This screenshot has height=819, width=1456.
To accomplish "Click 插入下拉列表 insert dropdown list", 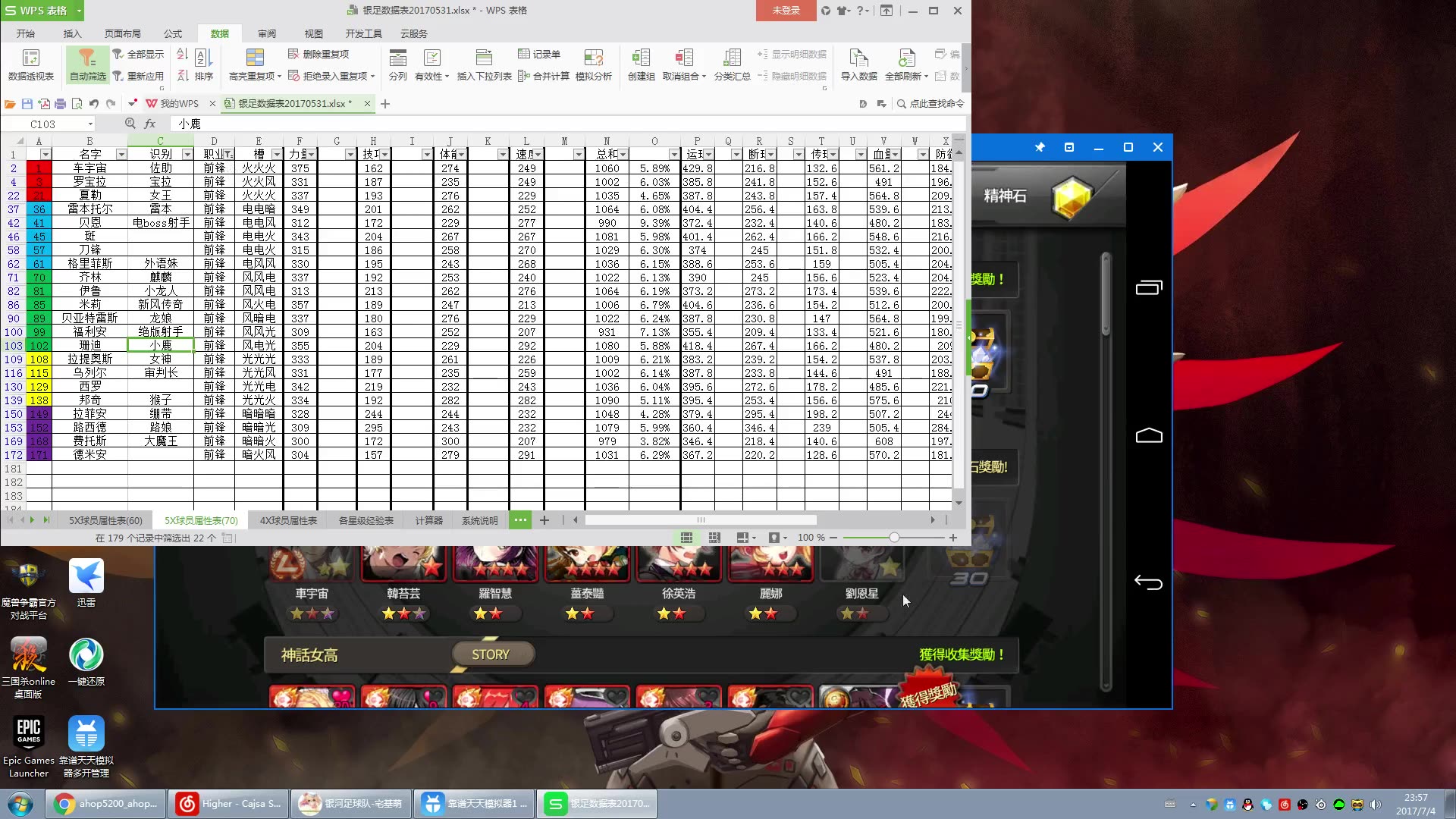I will [x=484, y=64].
